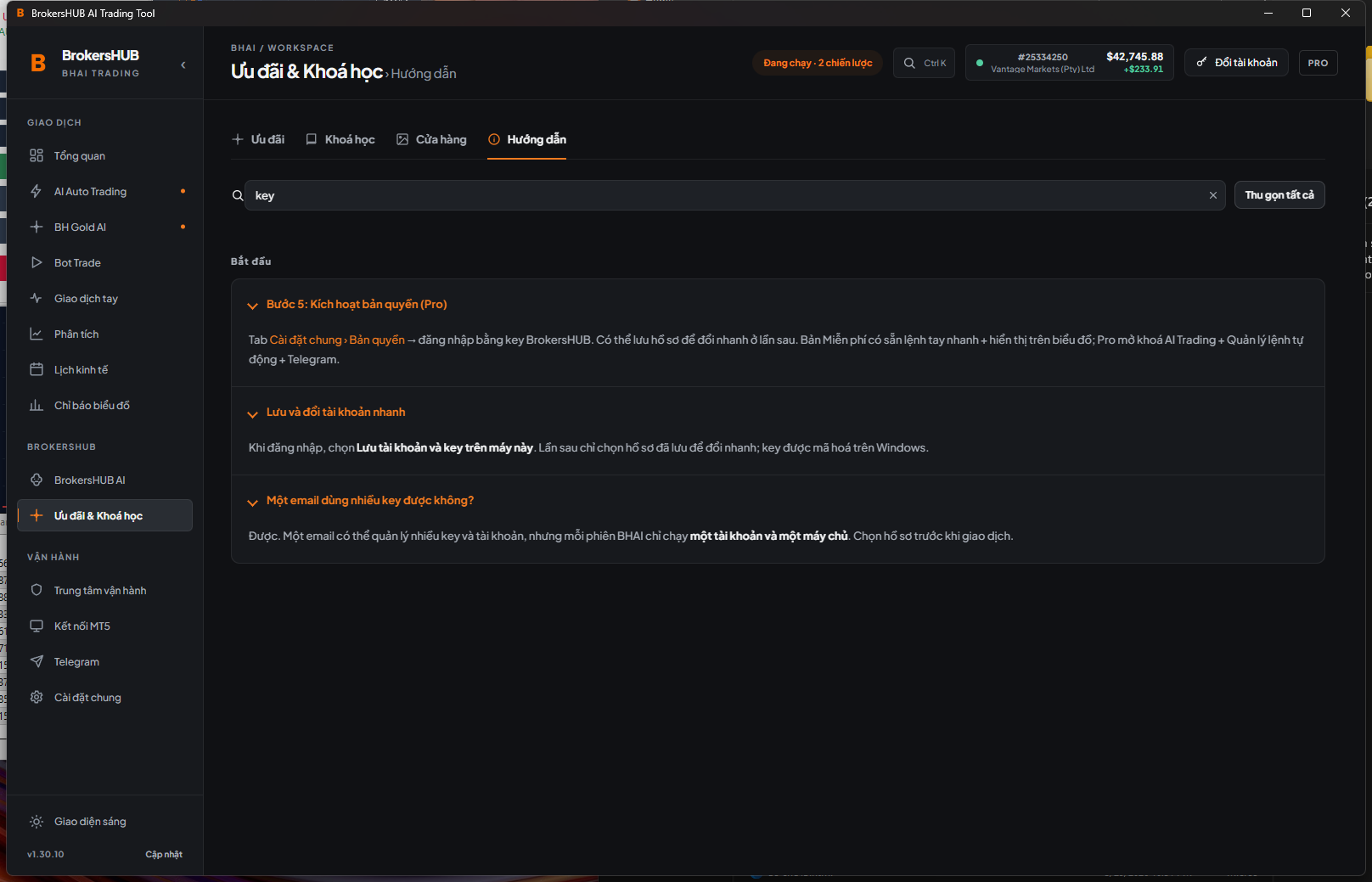Collapse Bước 5: Kích hoạt bản quyền section

252,306
